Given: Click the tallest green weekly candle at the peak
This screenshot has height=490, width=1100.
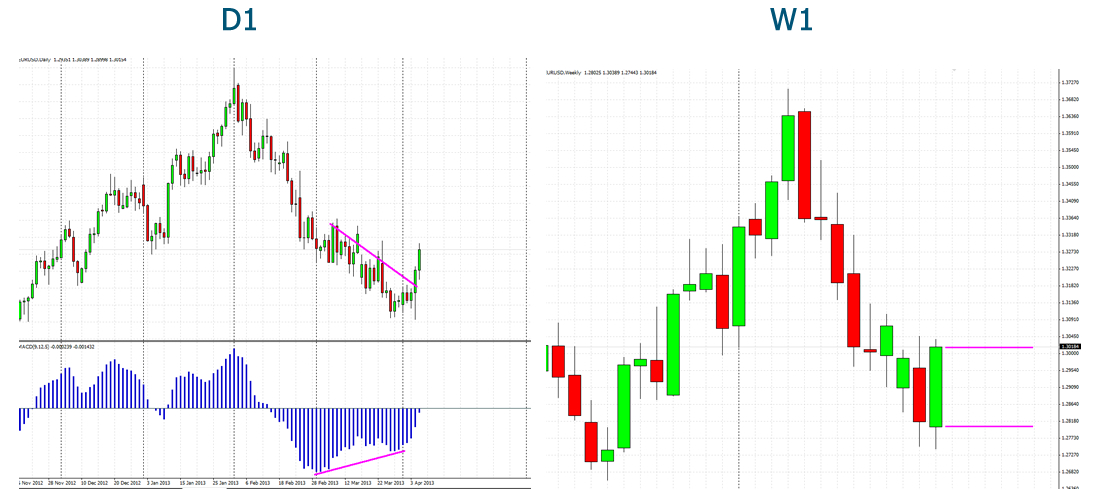Looking at the screenshot, I should [x=788, y=147].
